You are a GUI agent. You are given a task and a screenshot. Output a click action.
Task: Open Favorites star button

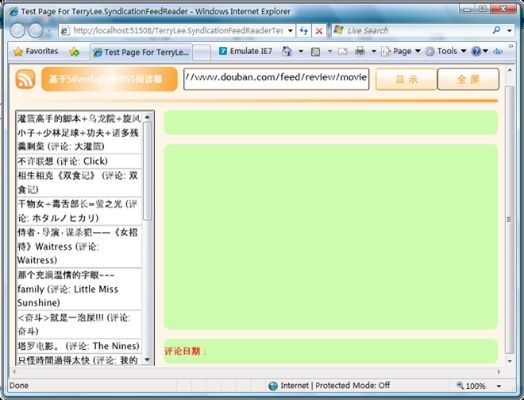36,51
